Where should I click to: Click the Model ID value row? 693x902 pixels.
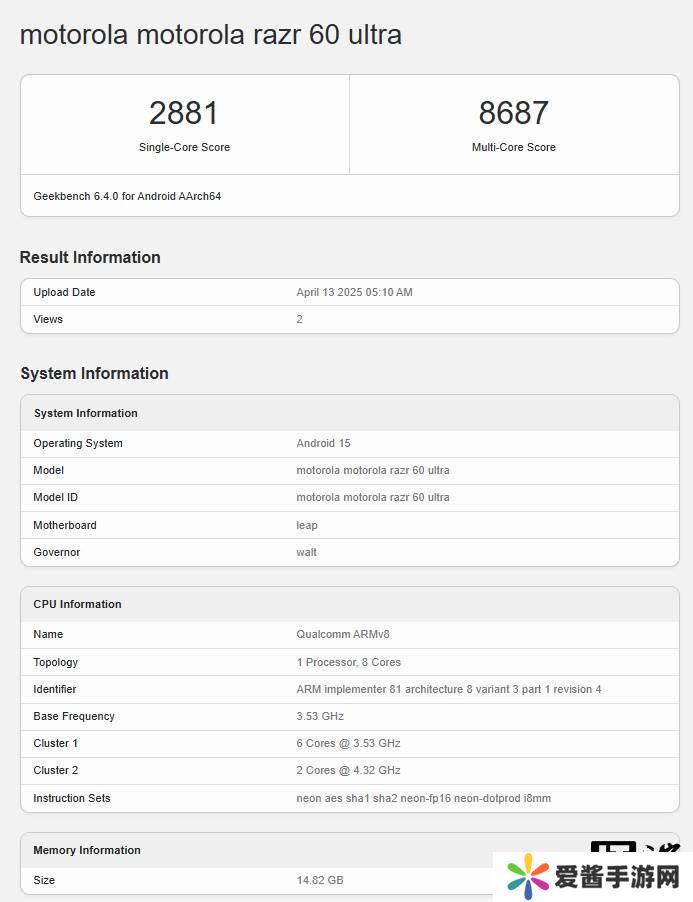[372, 497]
